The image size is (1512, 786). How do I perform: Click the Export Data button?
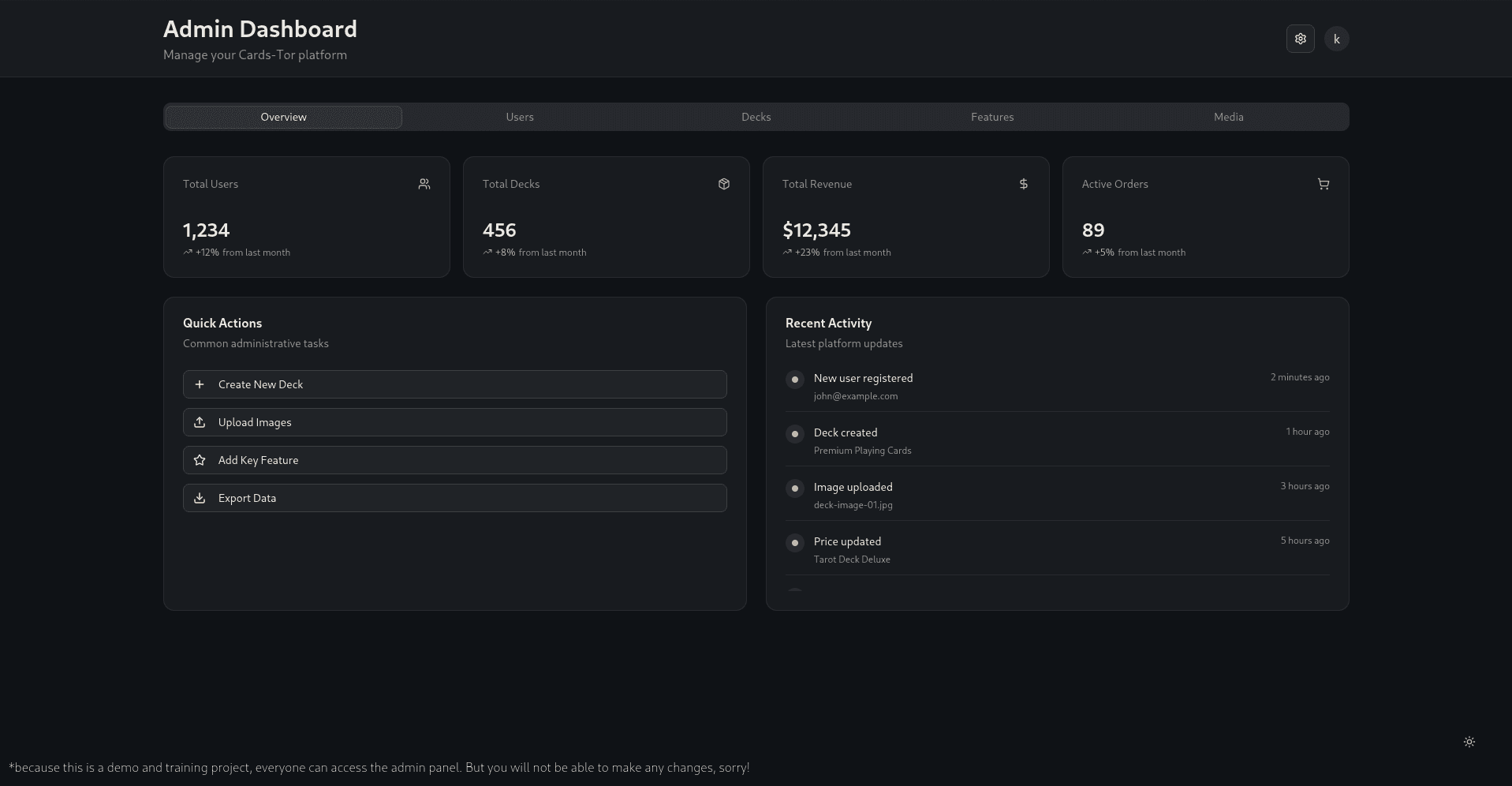pos(455,498)
